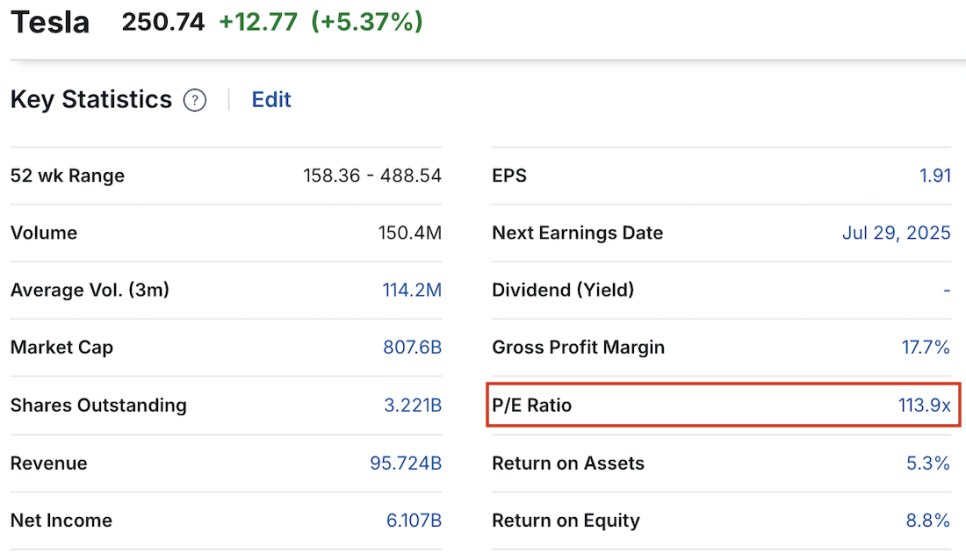Open Return on Assets value 5.3%
The height and width of the screenshot is (553, 966).
928,463
